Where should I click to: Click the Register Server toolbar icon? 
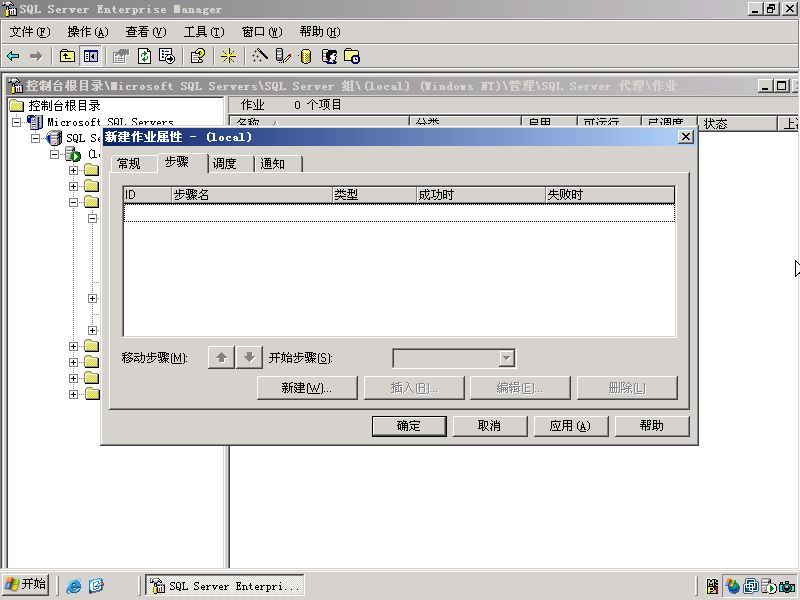[283, 56]
